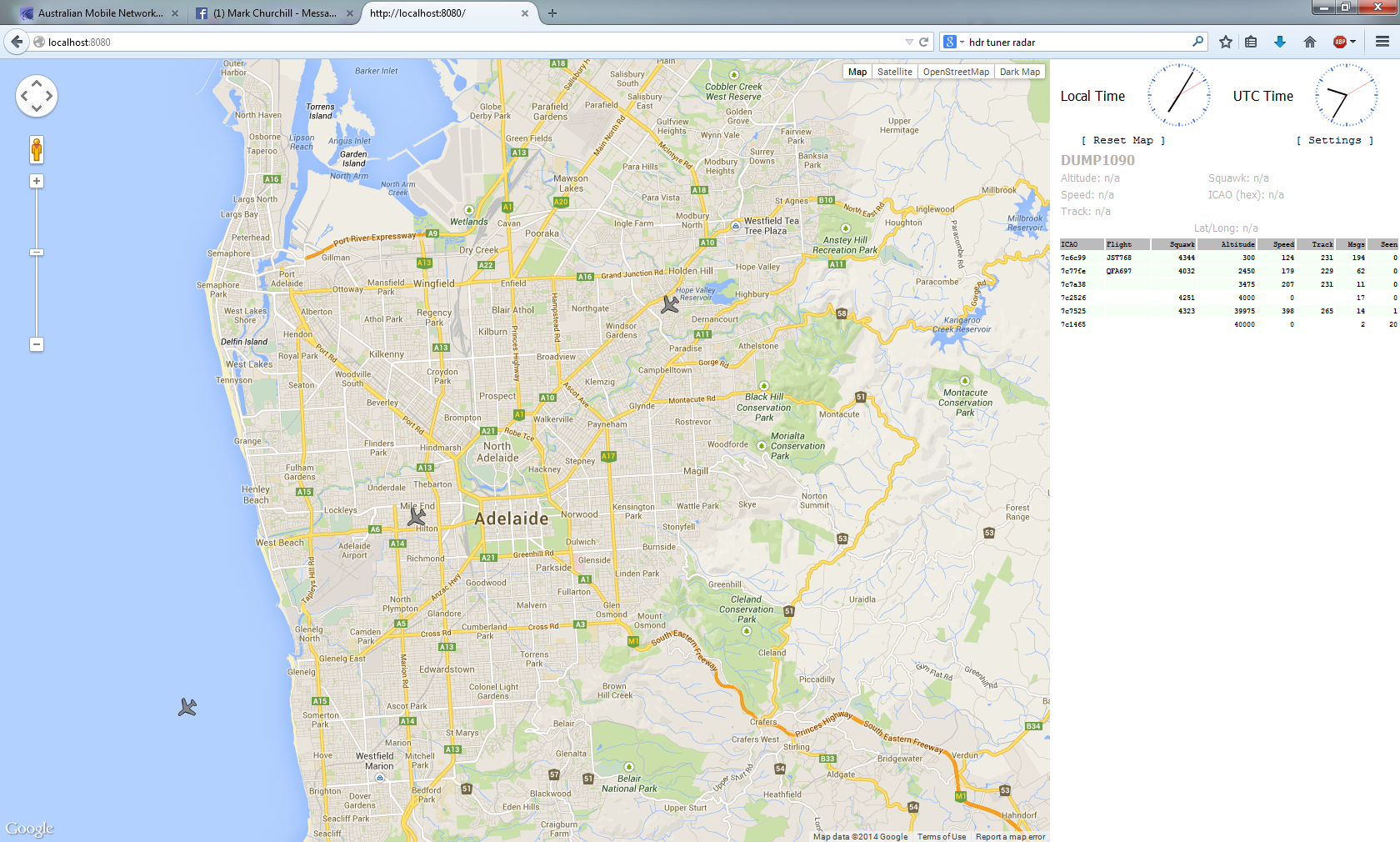This screenshot has height=842, width=1400.
Task: Switch map type to OpenStreetMap
Action: coord(956,72)
